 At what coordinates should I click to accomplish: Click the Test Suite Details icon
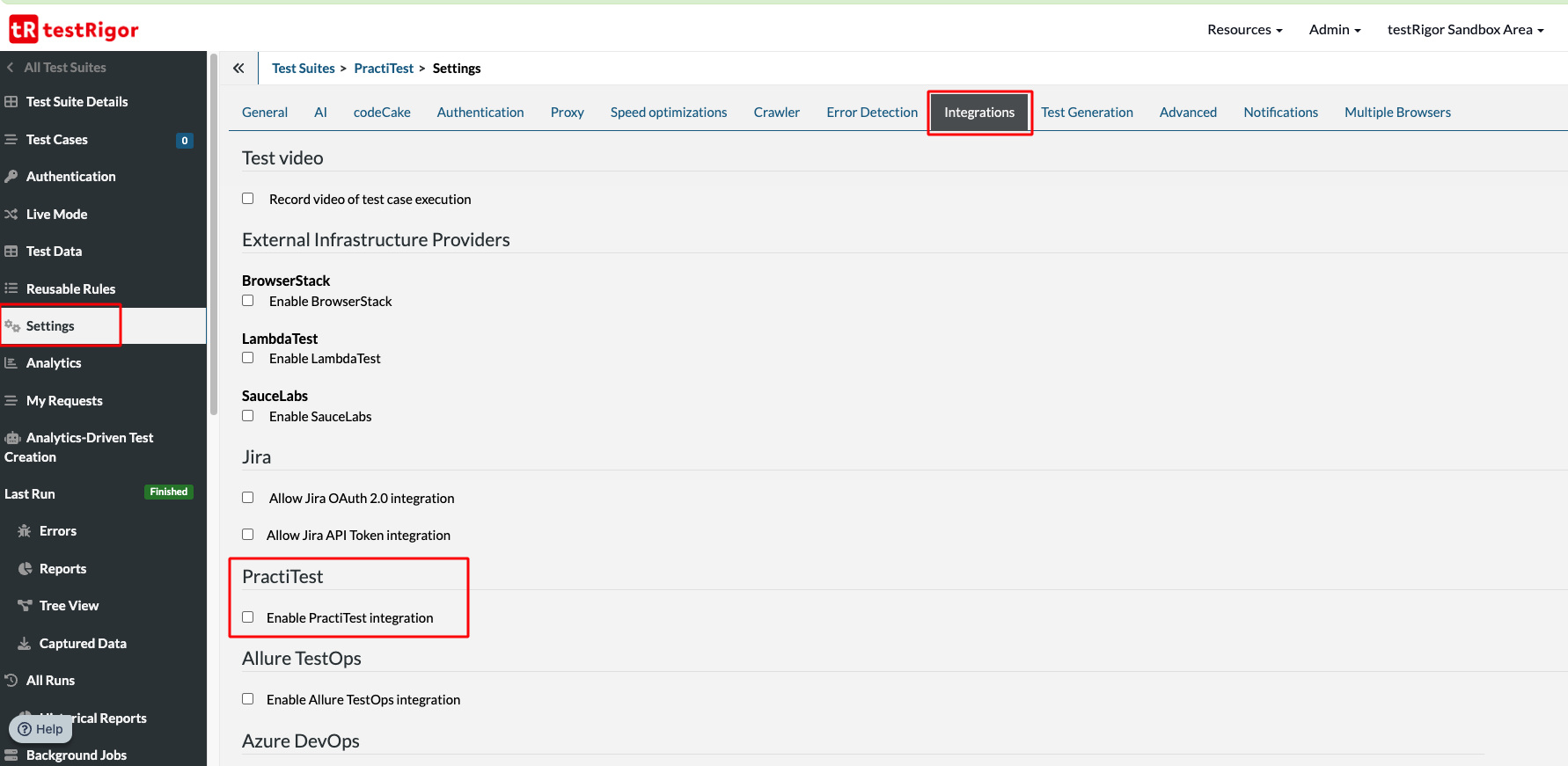click(x=11, y=102)
